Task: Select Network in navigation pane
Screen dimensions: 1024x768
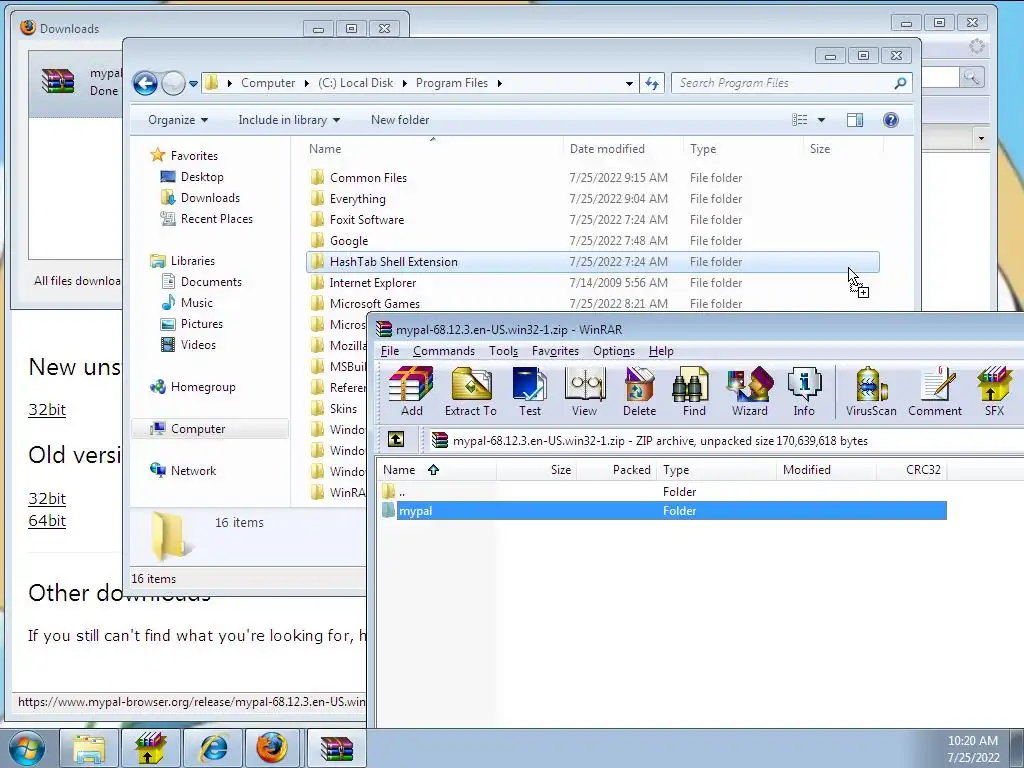Action: click(193, 470)
